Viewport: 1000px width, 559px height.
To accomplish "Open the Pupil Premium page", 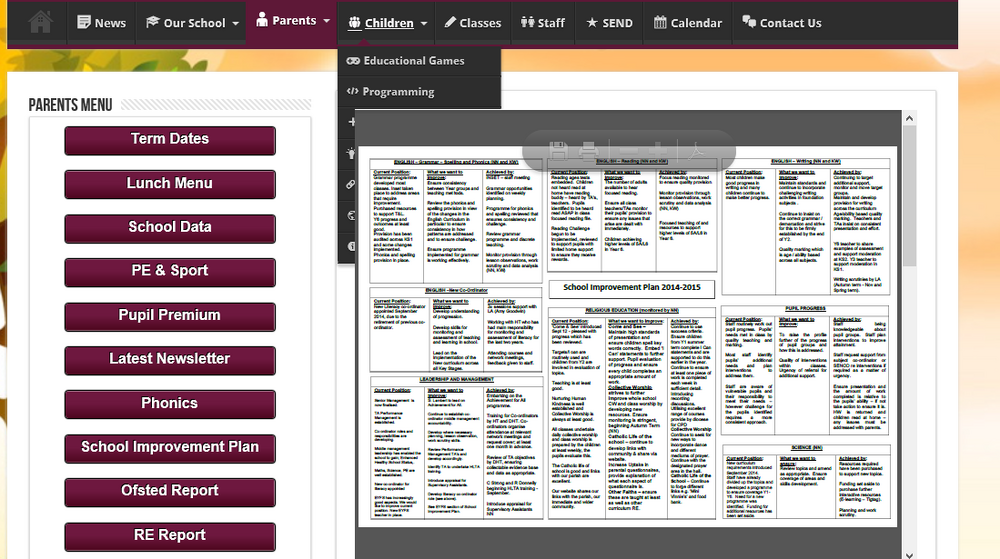I will [170, 316].
